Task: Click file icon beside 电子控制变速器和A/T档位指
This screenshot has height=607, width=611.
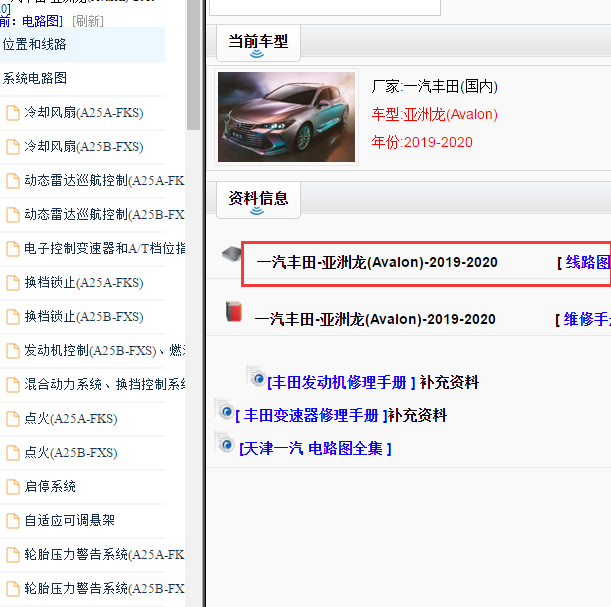Action: (x=13, y=249)
